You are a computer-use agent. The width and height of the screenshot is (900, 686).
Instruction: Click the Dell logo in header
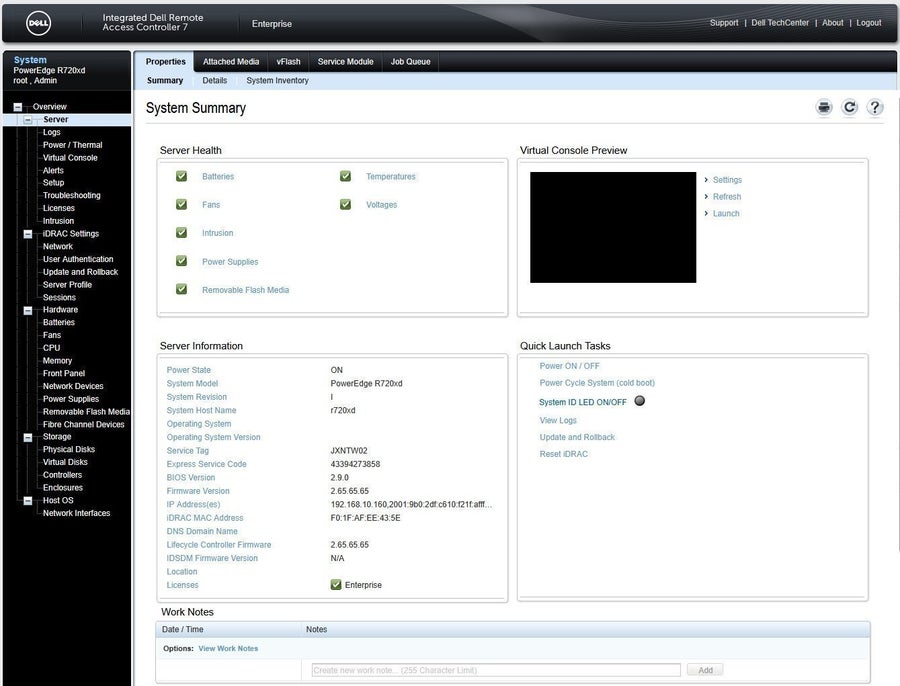click(38, 24)
